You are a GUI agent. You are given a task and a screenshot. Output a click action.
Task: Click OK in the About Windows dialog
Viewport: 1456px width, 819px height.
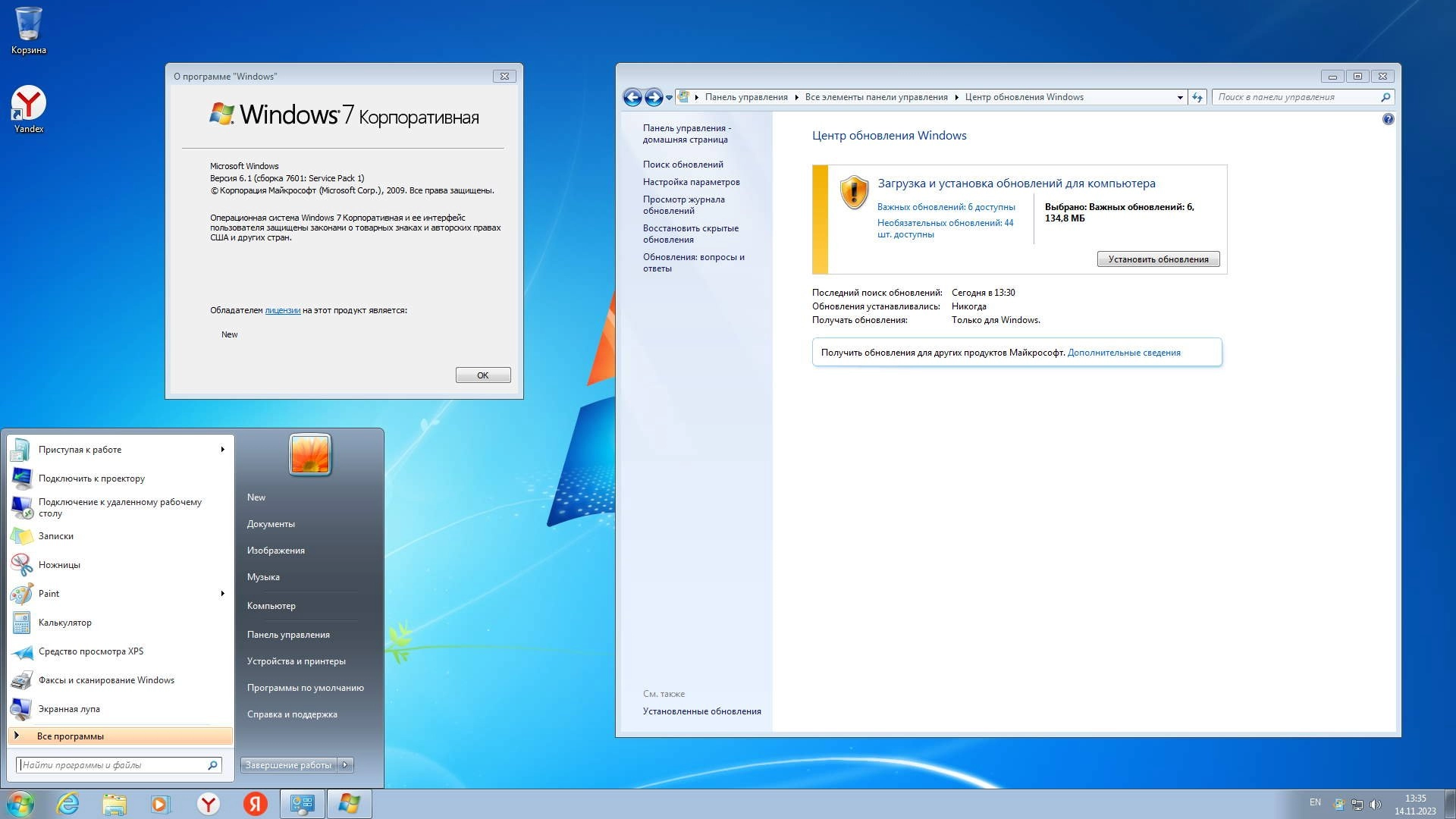coord(483,375)
